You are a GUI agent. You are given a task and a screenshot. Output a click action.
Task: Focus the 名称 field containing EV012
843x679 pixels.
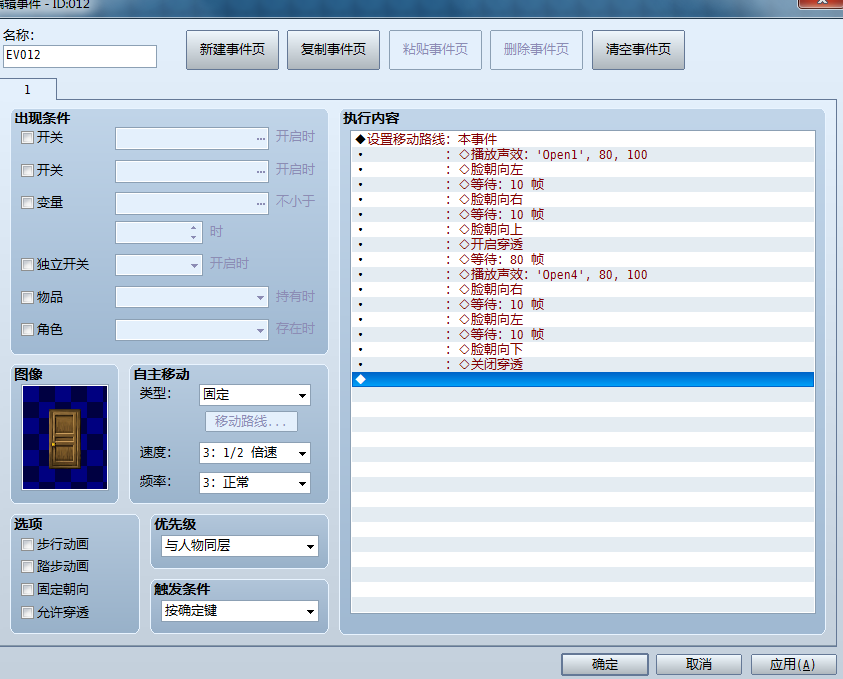point(80,56)
